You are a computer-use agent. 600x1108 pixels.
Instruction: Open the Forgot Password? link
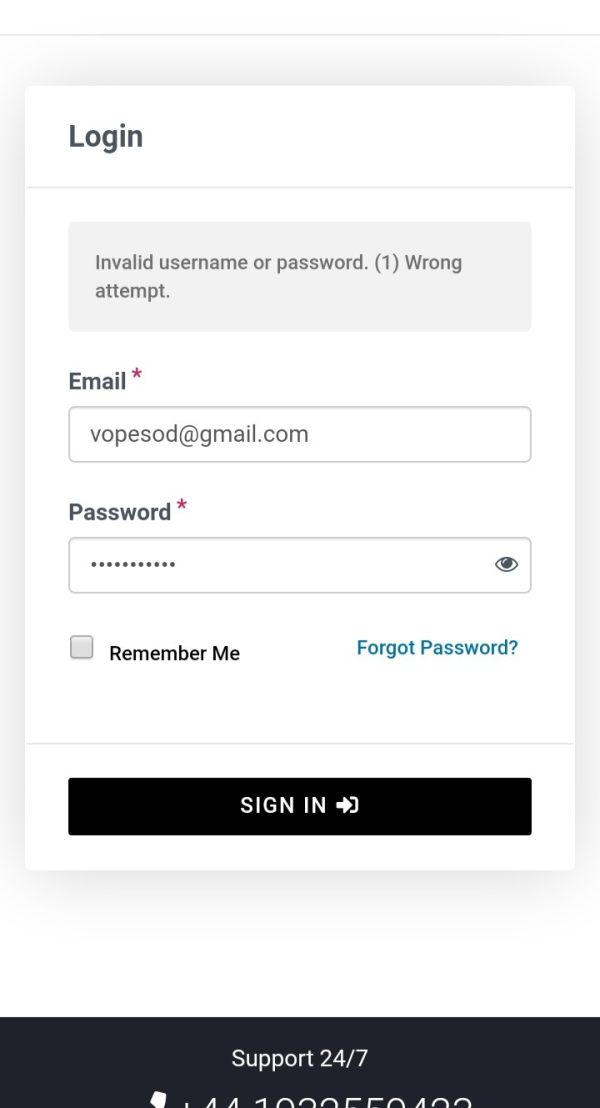pyautogui.click(x=437, y=647)
